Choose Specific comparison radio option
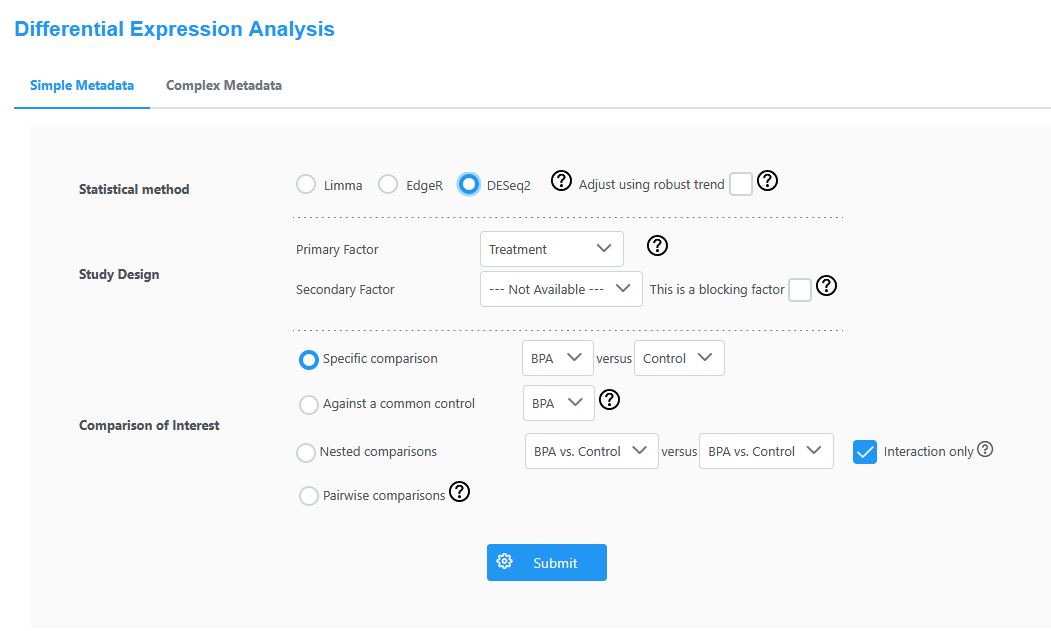Screen dimensions: 1051x631 308,360
